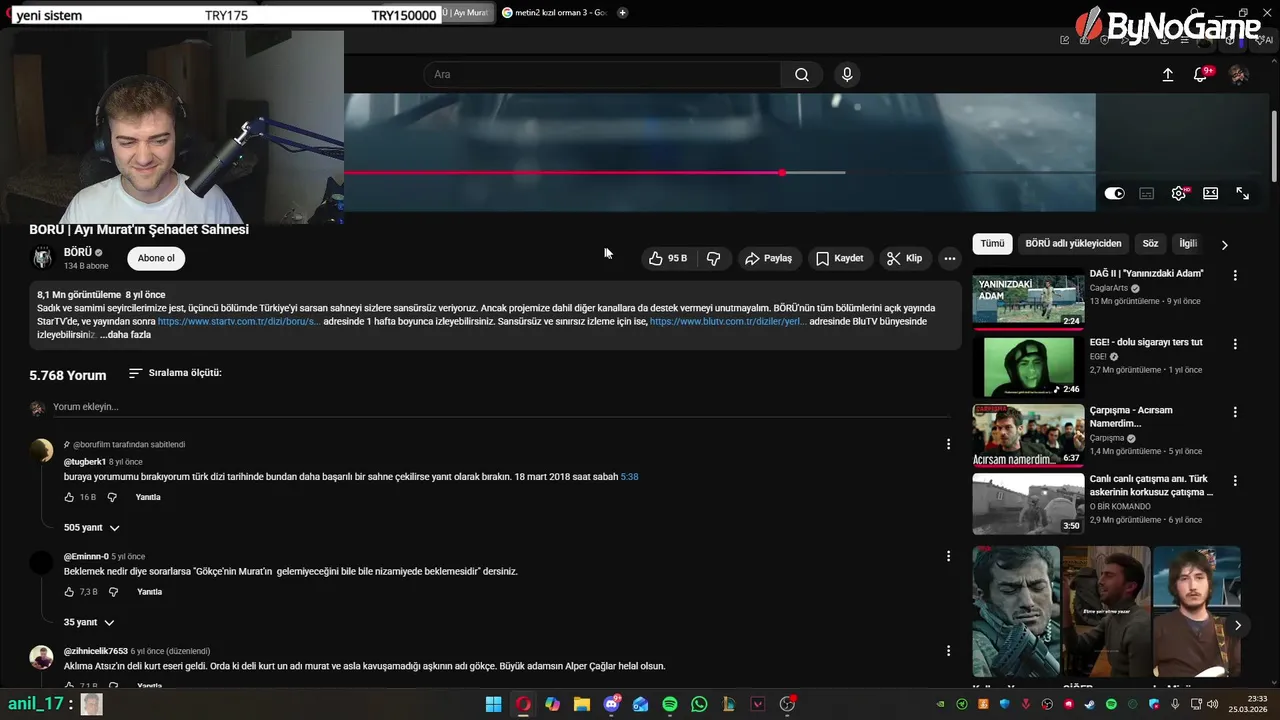Dislike the @tugberk1 comment
The width and height of the screenshot is (1280, 720).
click(x=112, y=497)
